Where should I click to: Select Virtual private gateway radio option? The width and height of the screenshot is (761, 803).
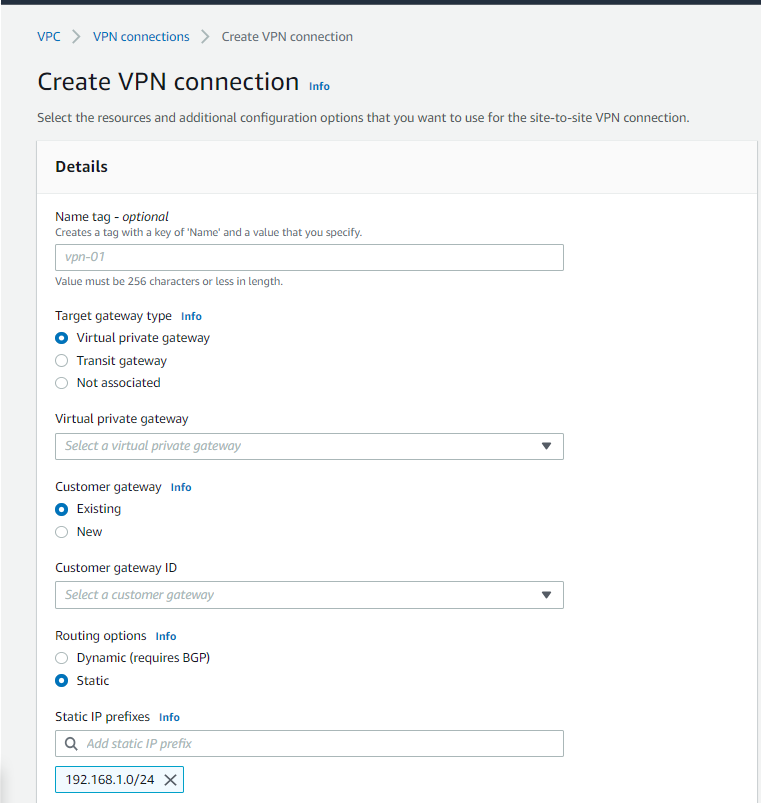(62, 338)
